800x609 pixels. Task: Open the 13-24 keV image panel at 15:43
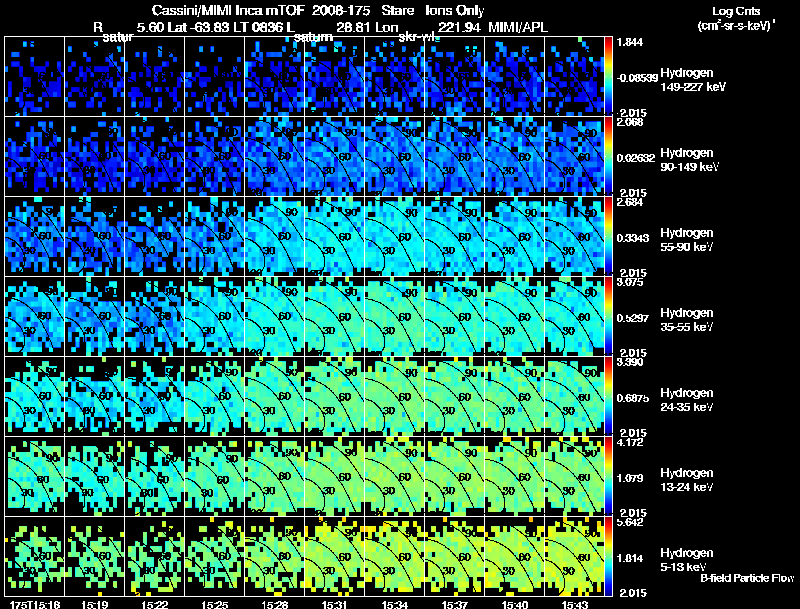coord(574,476)
